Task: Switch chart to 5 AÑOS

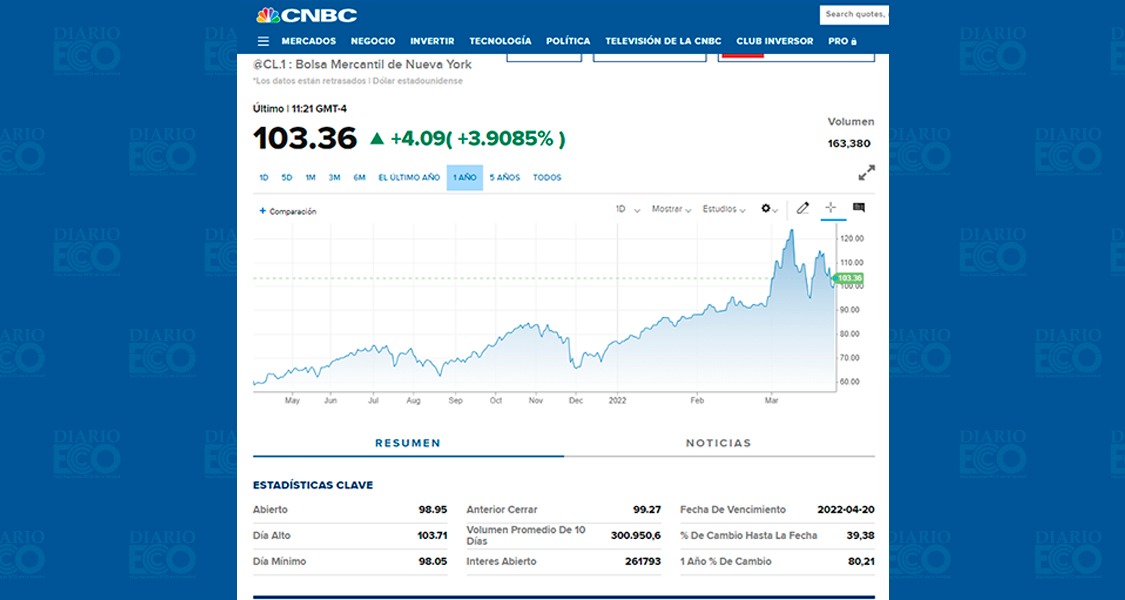Action: point(505,178)
